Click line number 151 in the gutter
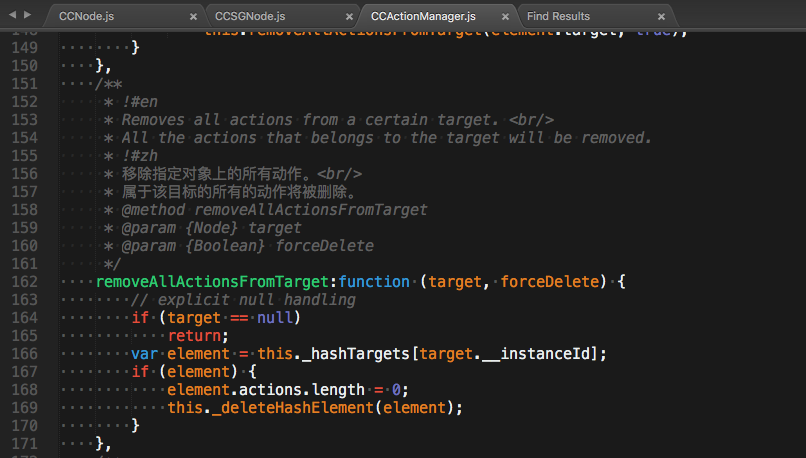 point(24,84)
